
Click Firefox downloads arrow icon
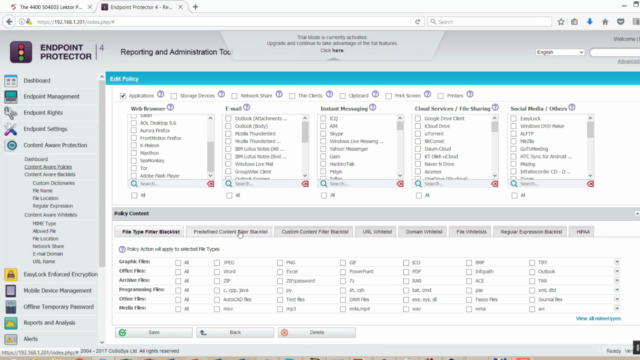(x=589, y=22)
